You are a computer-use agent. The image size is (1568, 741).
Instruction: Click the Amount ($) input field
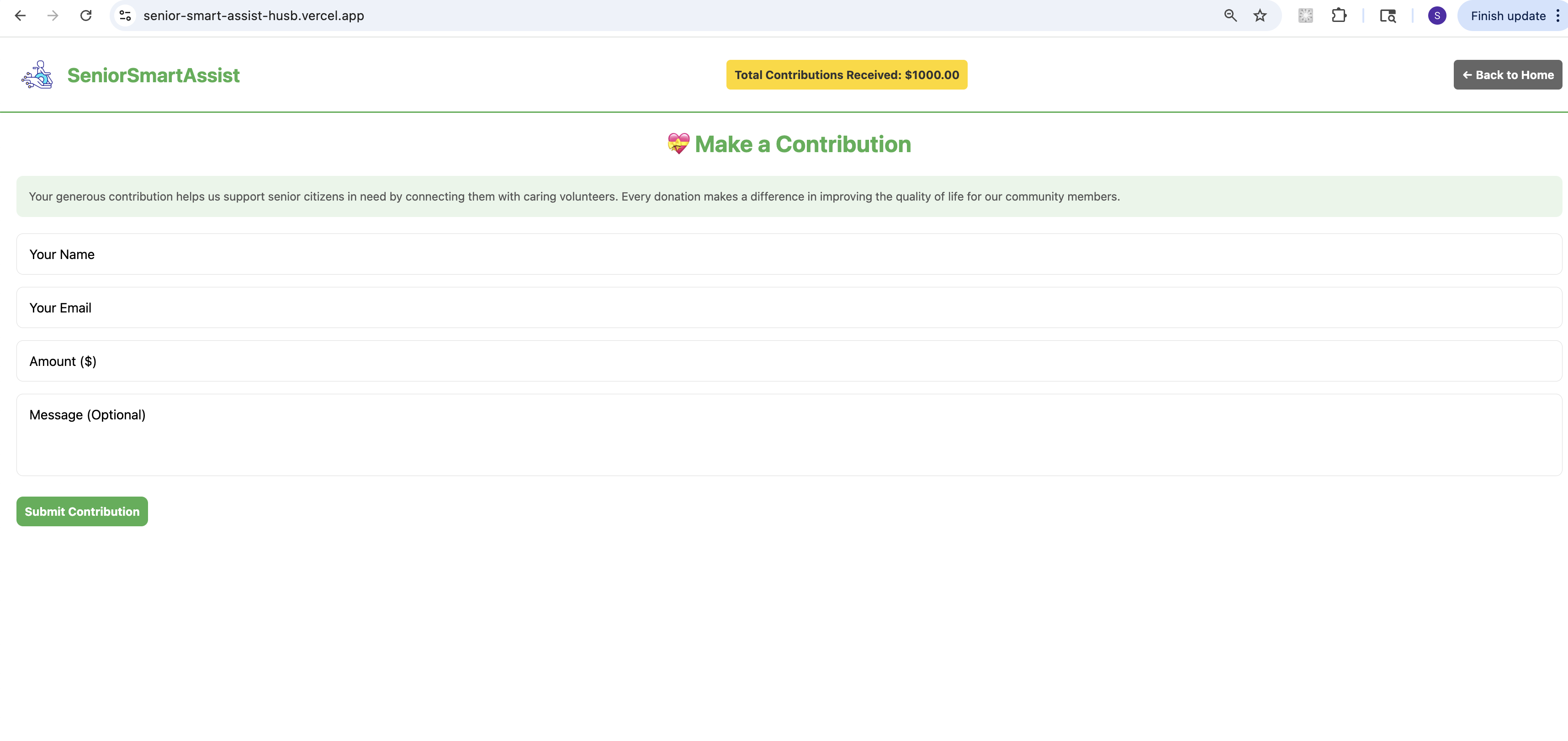[x=789, y=362]
